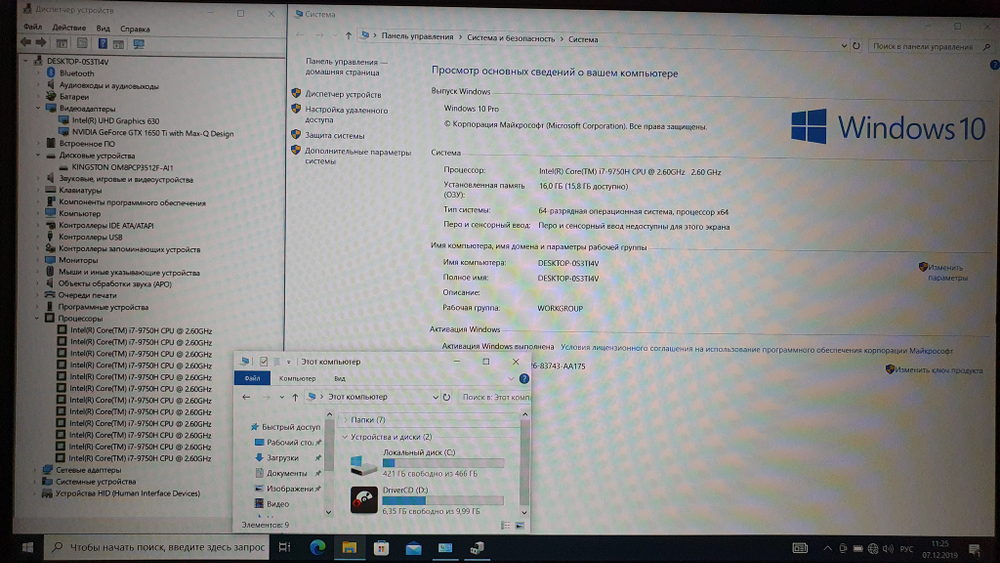This screenshot has height=563, width=1000.
Task: Click search field in control panel
Action: click(929, 47)
